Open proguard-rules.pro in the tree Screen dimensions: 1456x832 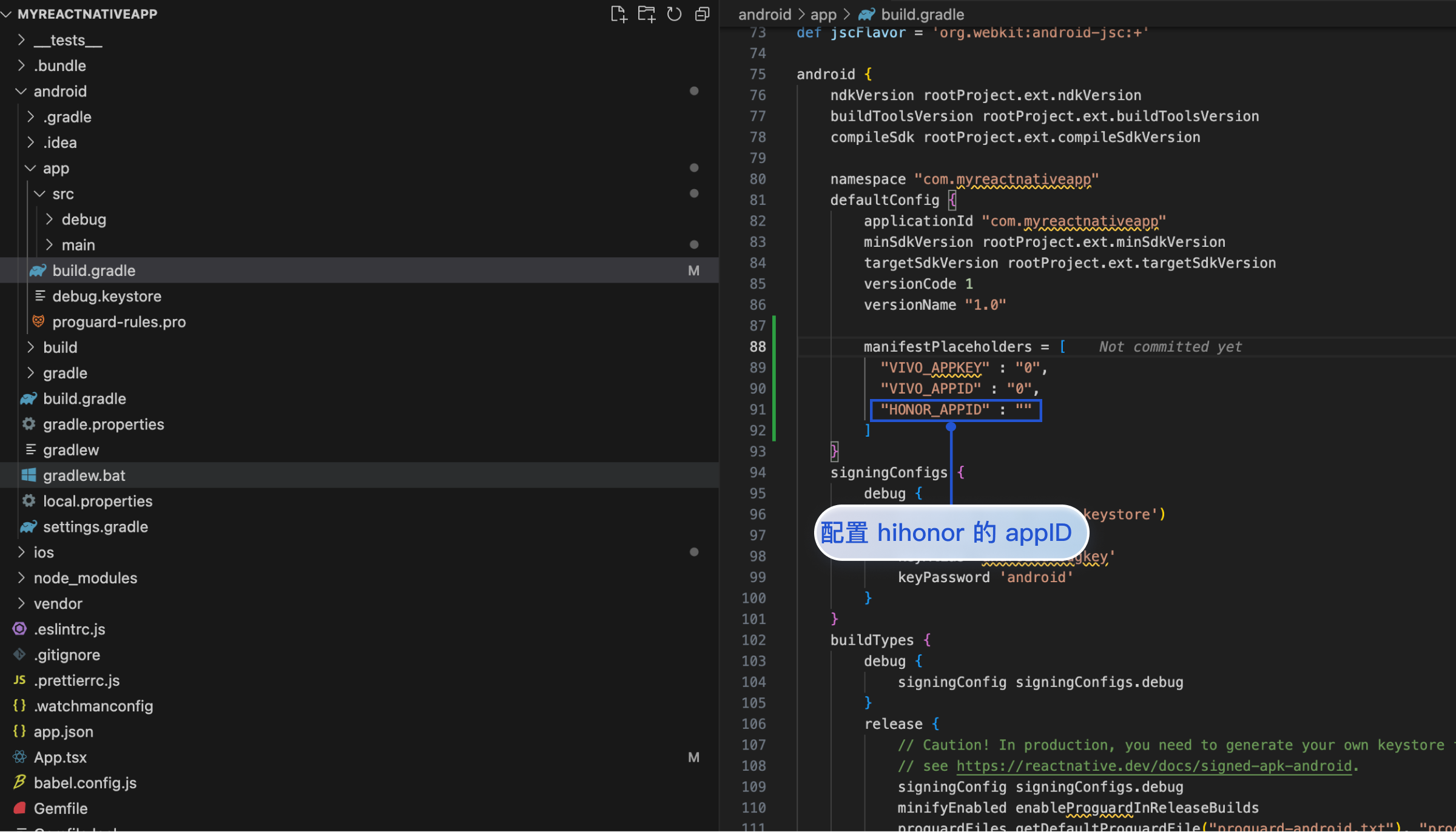[x=119, y=321]
